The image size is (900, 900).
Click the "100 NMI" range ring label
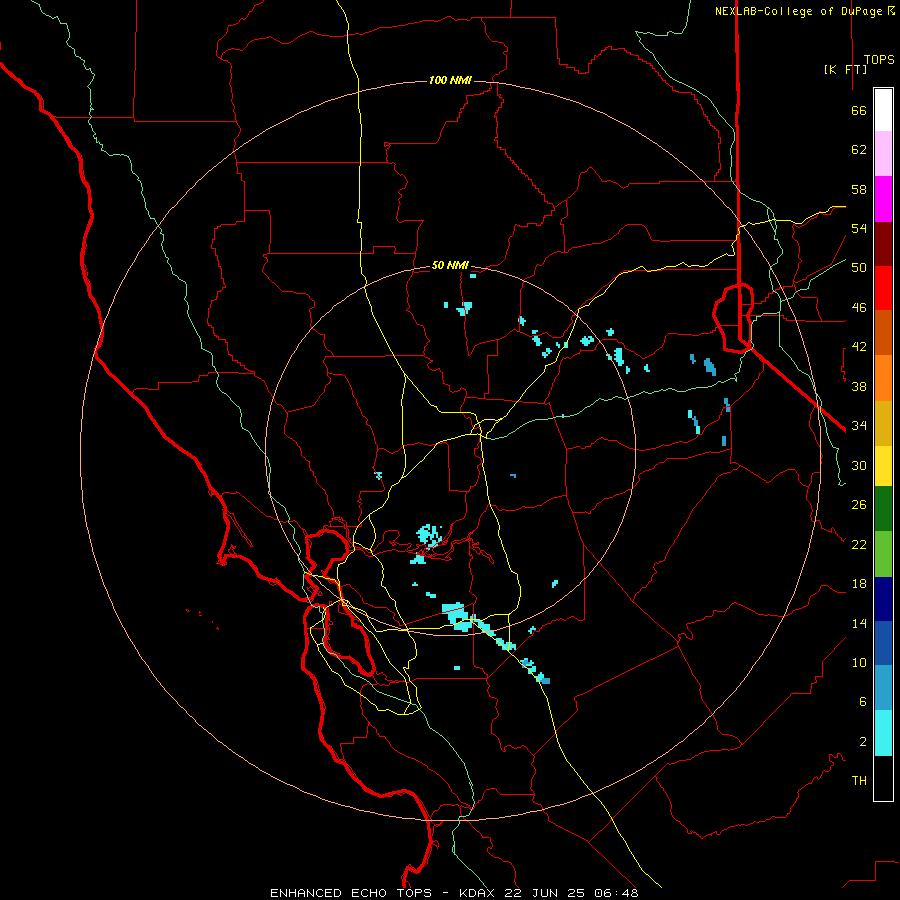(450, 80)
